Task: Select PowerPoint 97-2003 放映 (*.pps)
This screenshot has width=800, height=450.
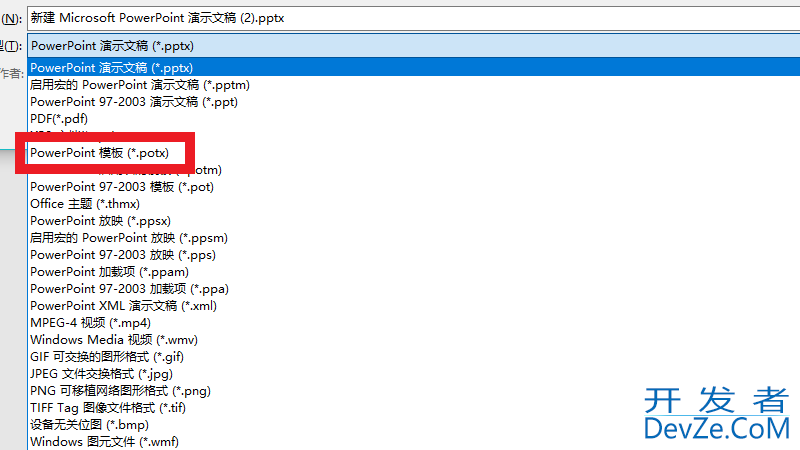Action: 123,255
